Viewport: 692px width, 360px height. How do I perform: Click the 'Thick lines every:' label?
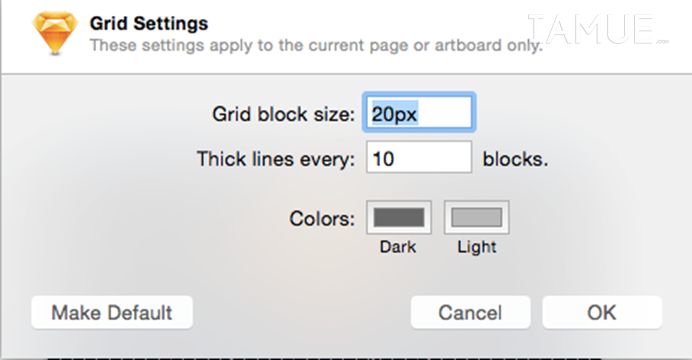click(276, 159)
